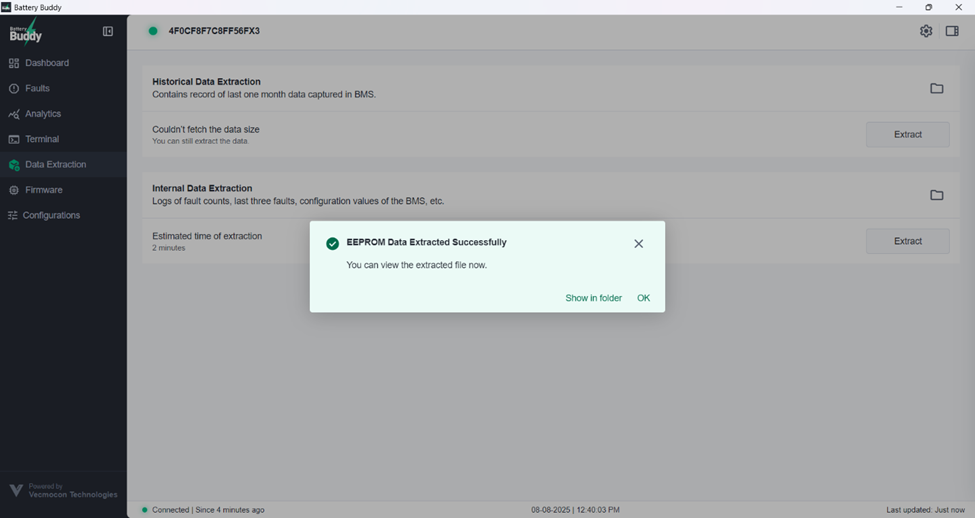Open folder for Historical Data Extraction
Image resolution: width=975 pixels, height=518 pixels.
pos(937,88)
